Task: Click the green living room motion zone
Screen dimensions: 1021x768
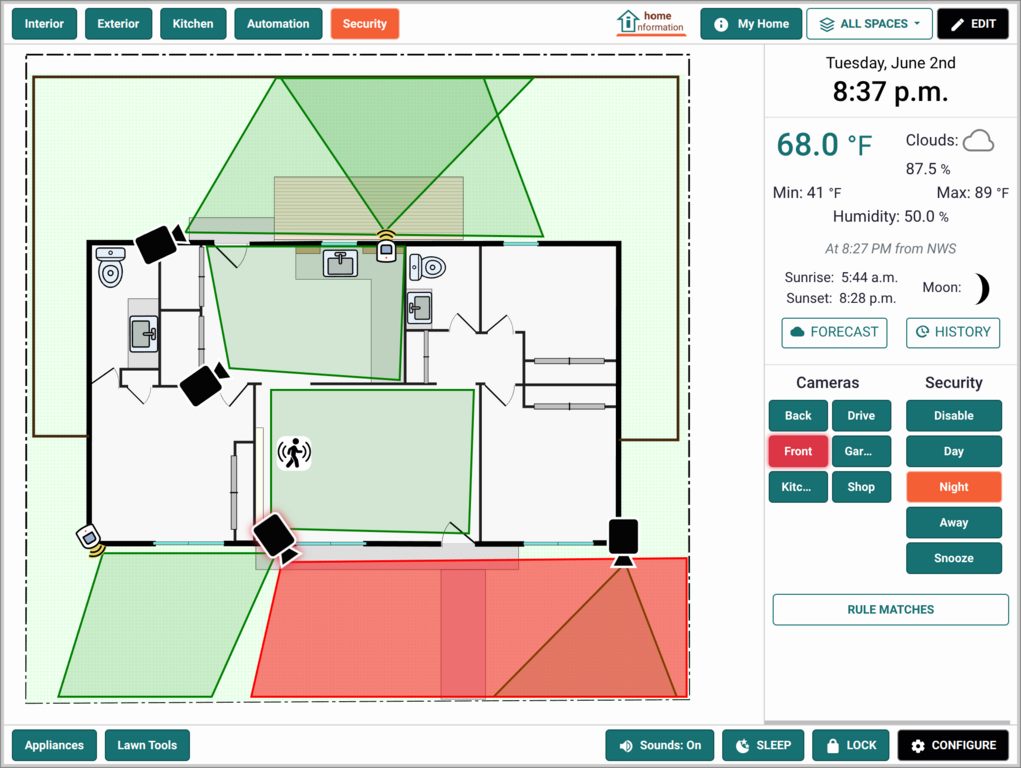Action: coord(372,461)
